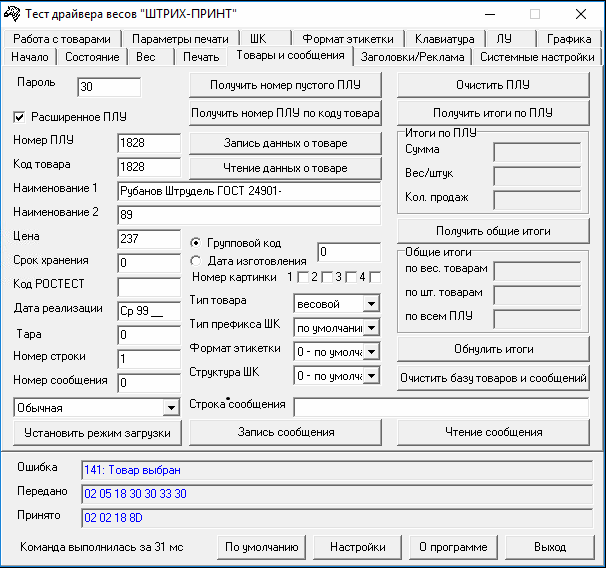Click the О программе button
This screenshot has height=568, width=606.
click(x=453, y=547)
